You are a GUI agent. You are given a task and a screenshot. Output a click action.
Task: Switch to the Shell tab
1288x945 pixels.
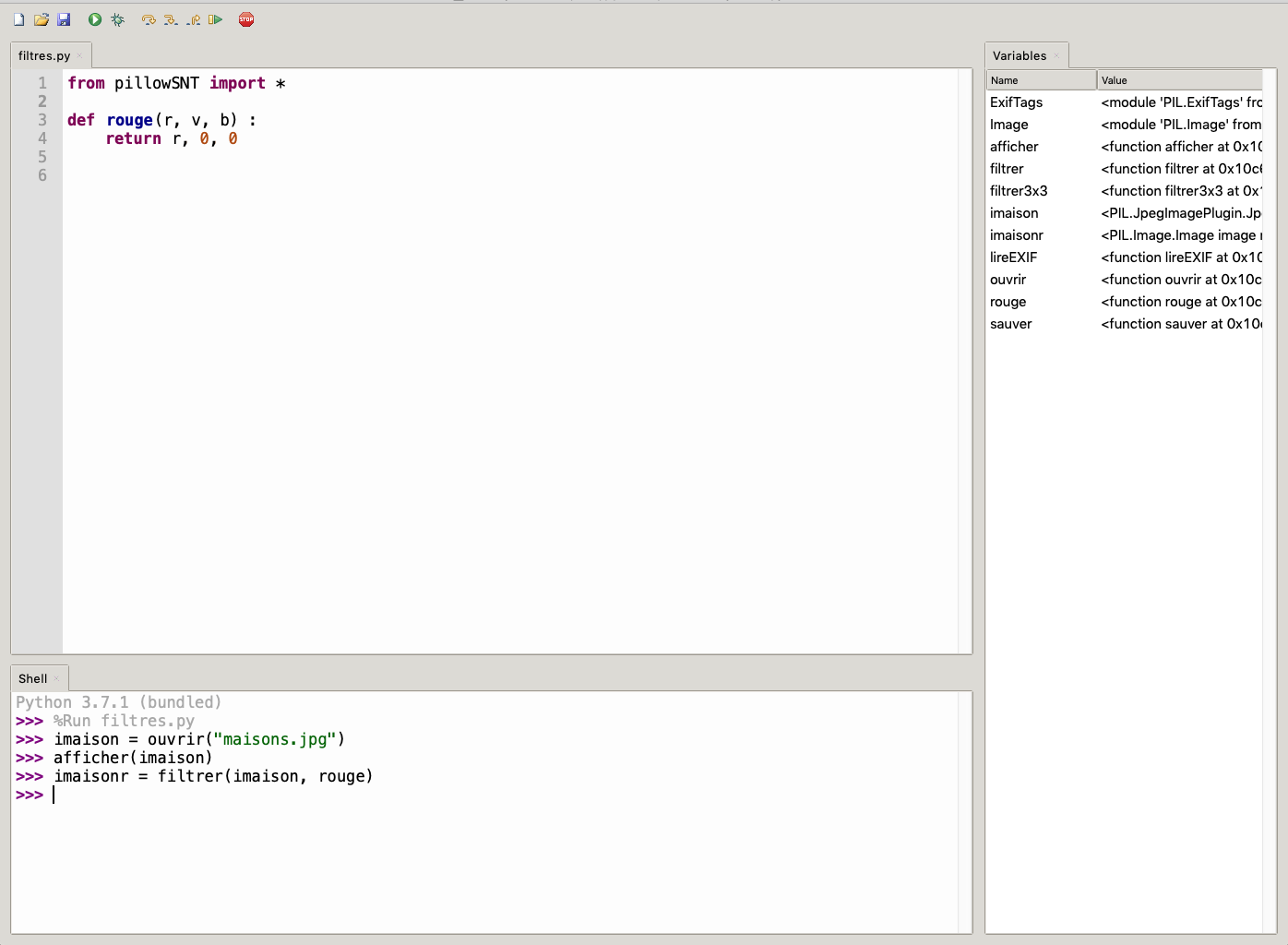(x=32, y=678)
